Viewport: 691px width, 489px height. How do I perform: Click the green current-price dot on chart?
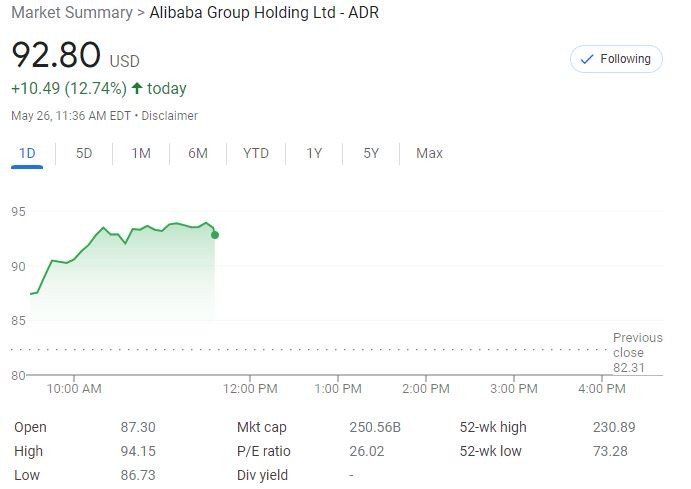click(x=215, y=235)
